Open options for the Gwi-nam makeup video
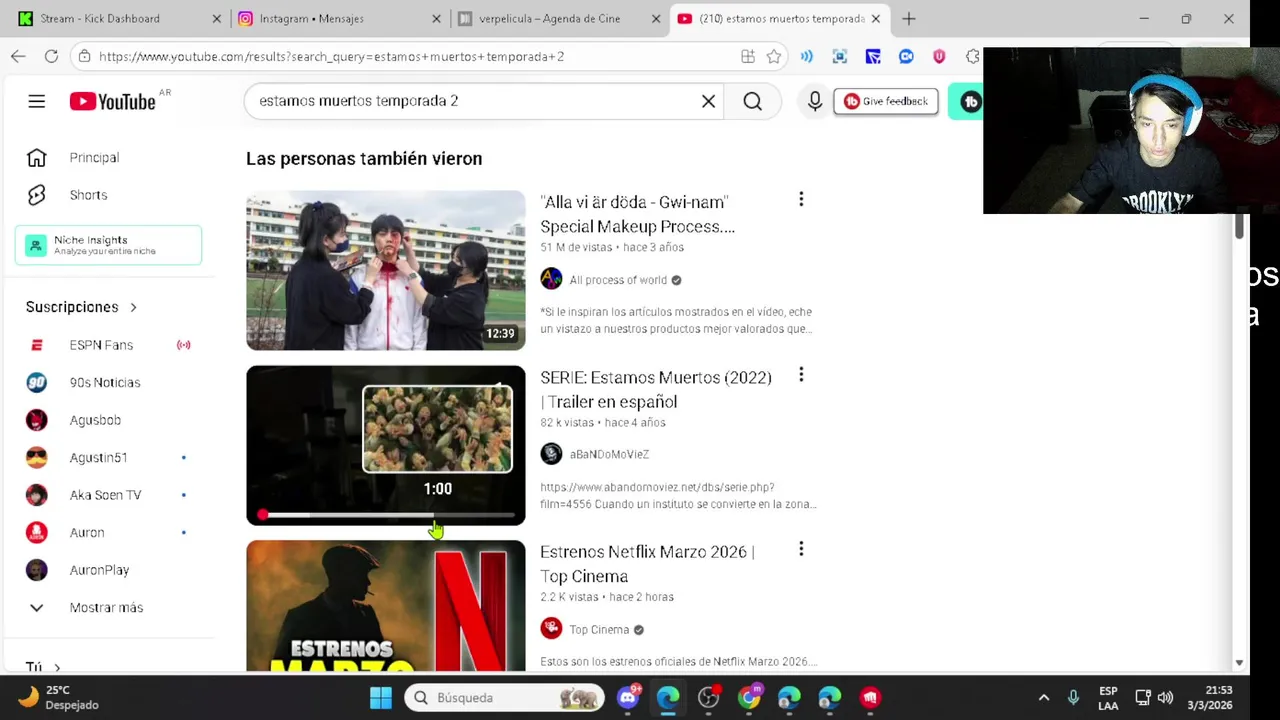The image size is (1280, 720). point(801,200)
